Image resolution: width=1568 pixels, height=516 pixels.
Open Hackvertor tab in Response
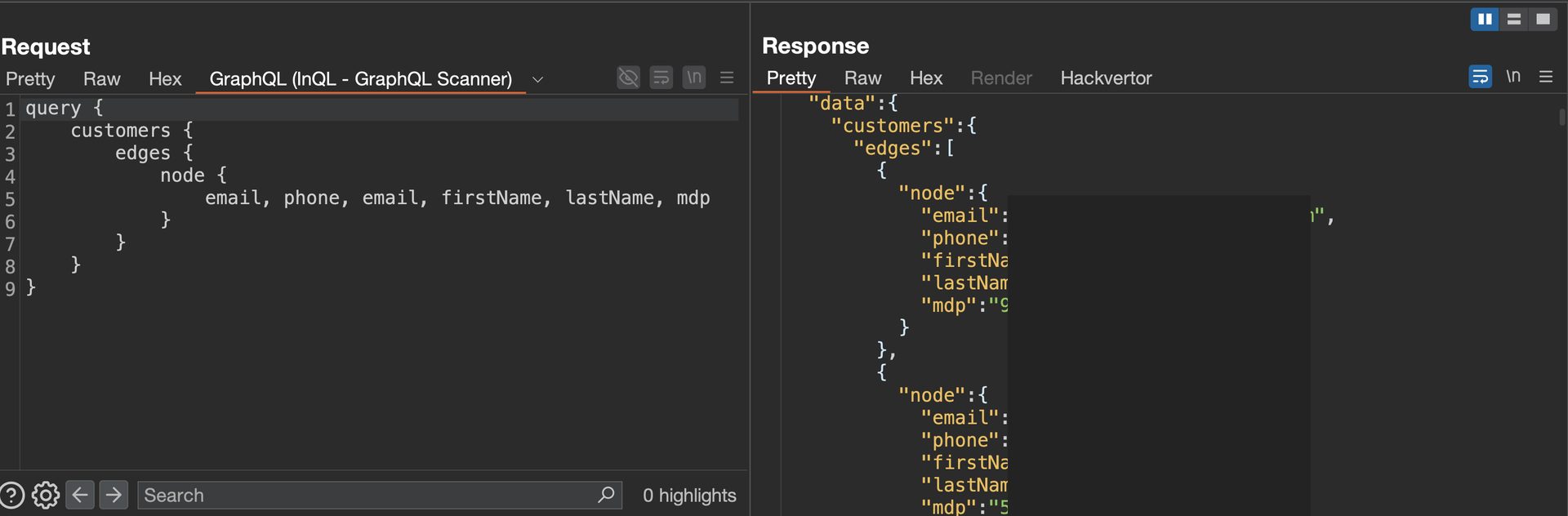click(1106, 78)
